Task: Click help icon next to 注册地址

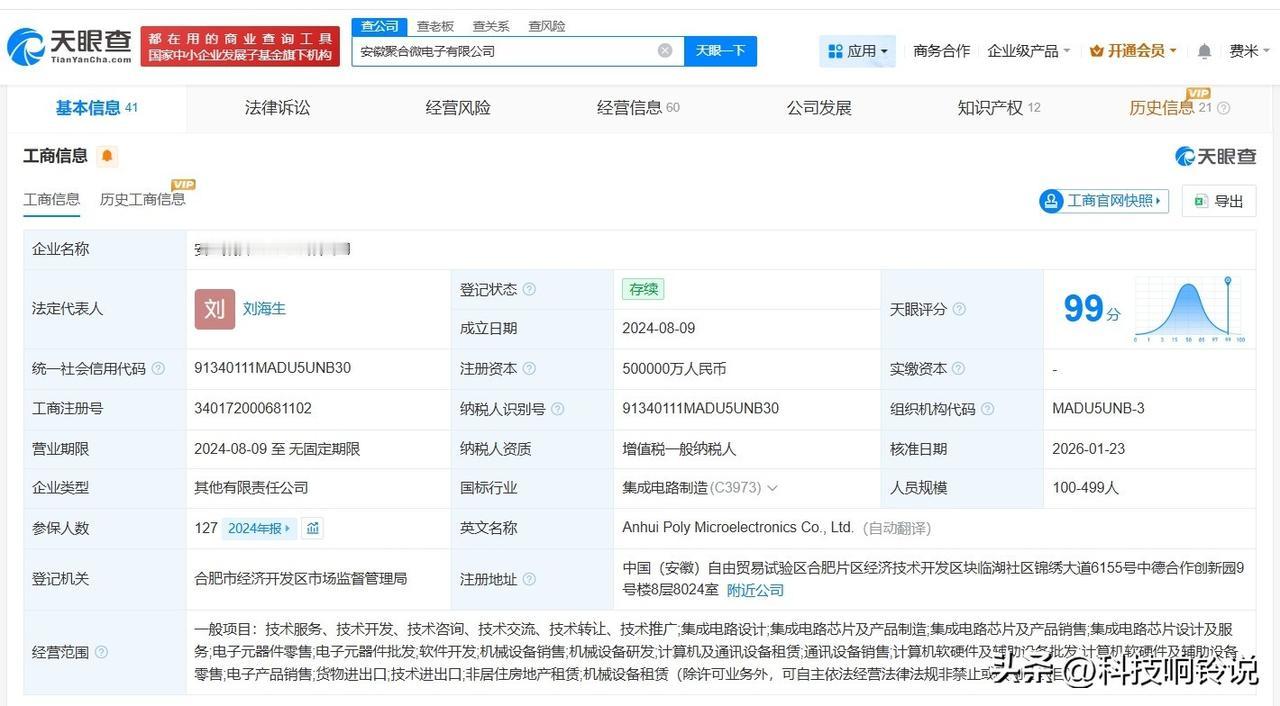Action: [x=529, y=579]
